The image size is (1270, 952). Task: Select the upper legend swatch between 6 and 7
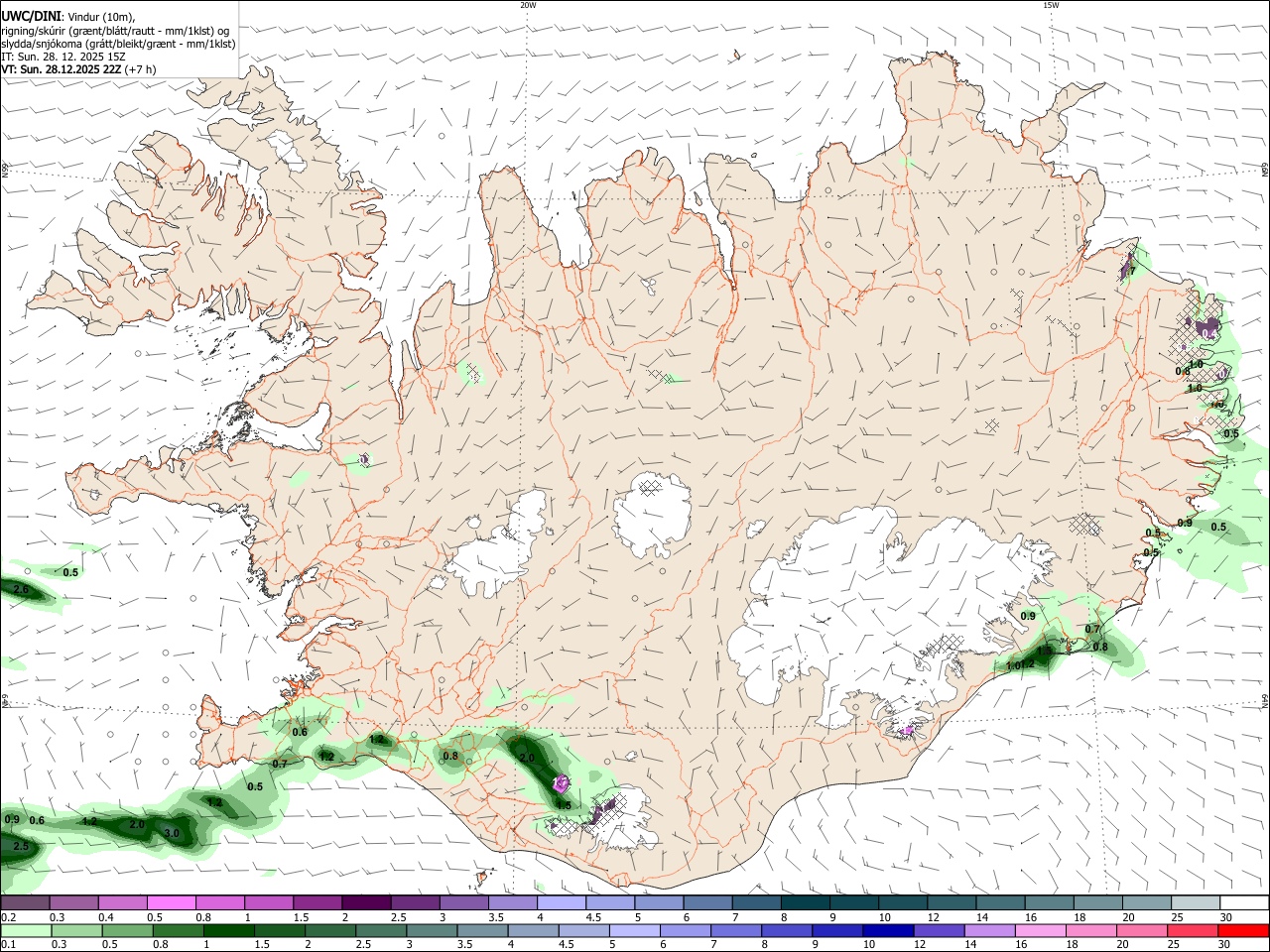(x=708, y=902)
